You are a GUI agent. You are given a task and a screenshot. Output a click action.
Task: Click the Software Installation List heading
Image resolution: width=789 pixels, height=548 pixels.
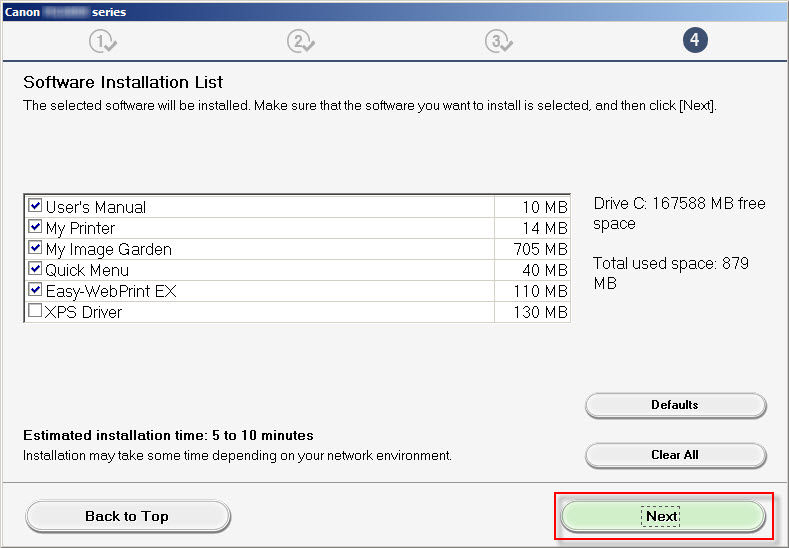pos(123,82)
